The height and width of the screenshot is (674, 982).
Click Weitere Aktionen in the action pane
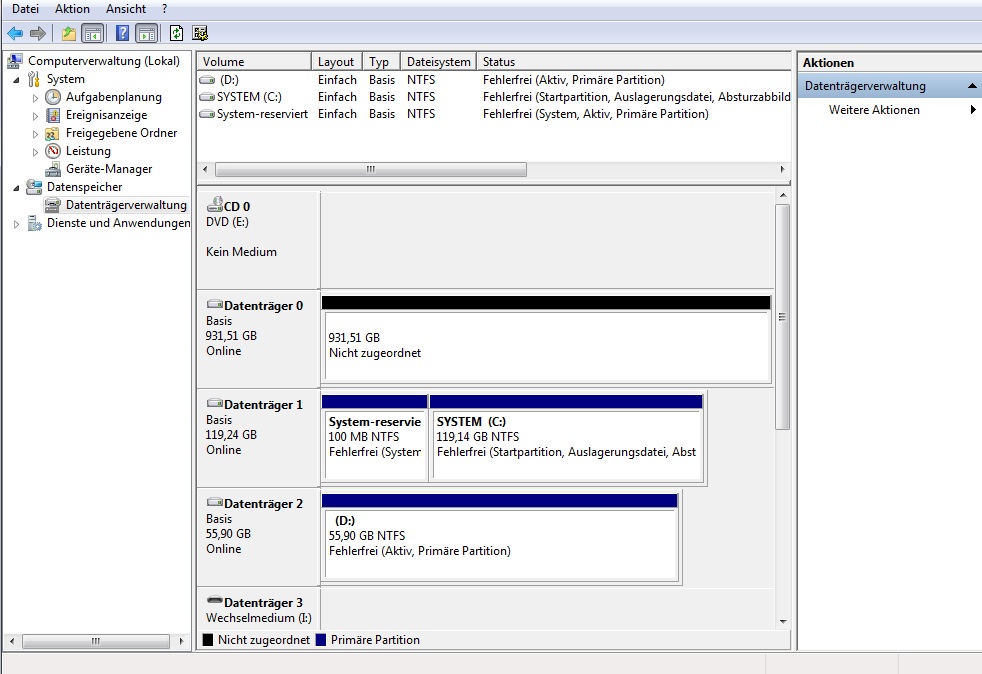tap(874, 110)
